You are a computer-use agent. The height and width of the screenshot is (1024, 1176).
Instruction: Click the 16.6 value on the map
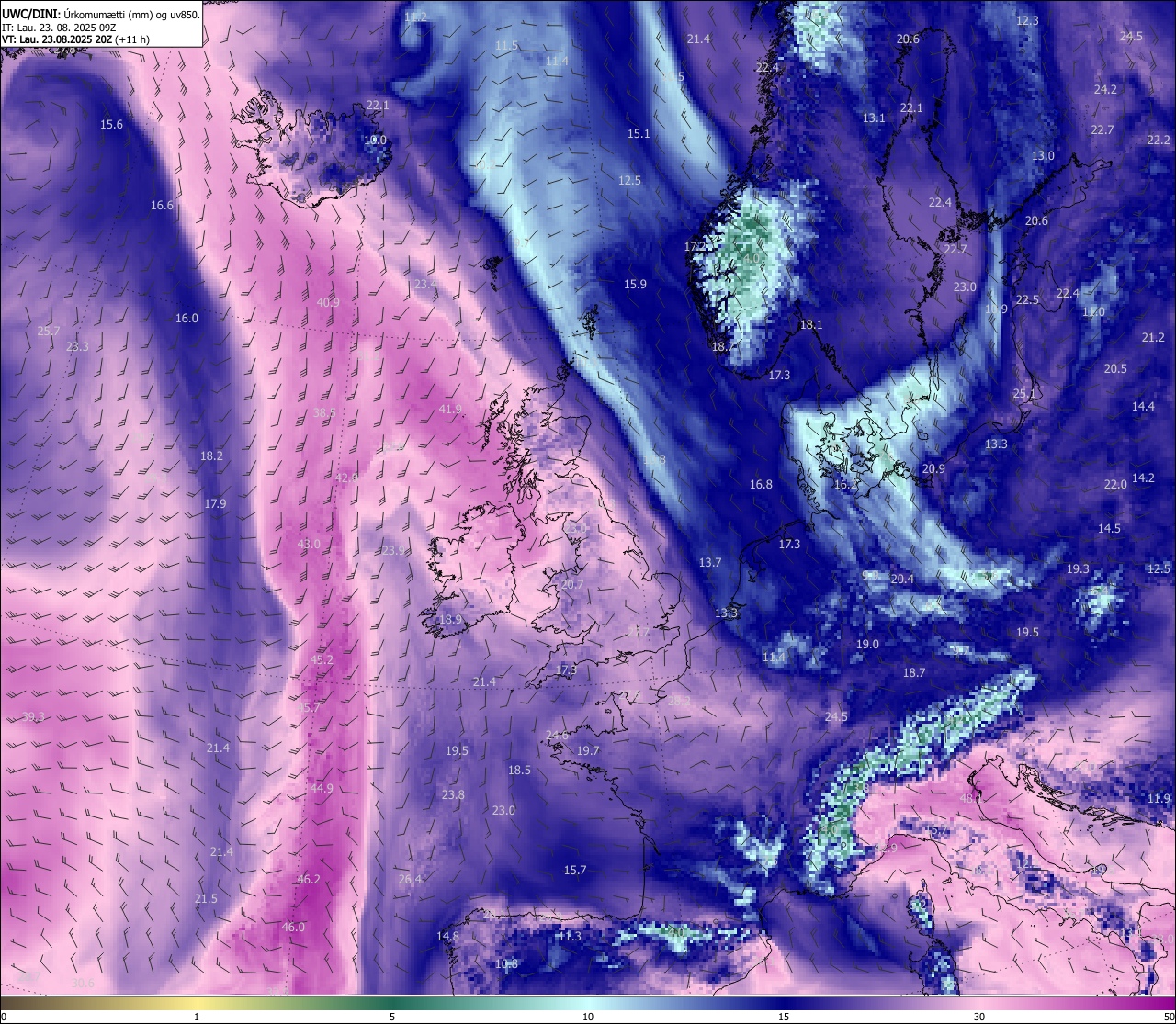coord(162,205)
